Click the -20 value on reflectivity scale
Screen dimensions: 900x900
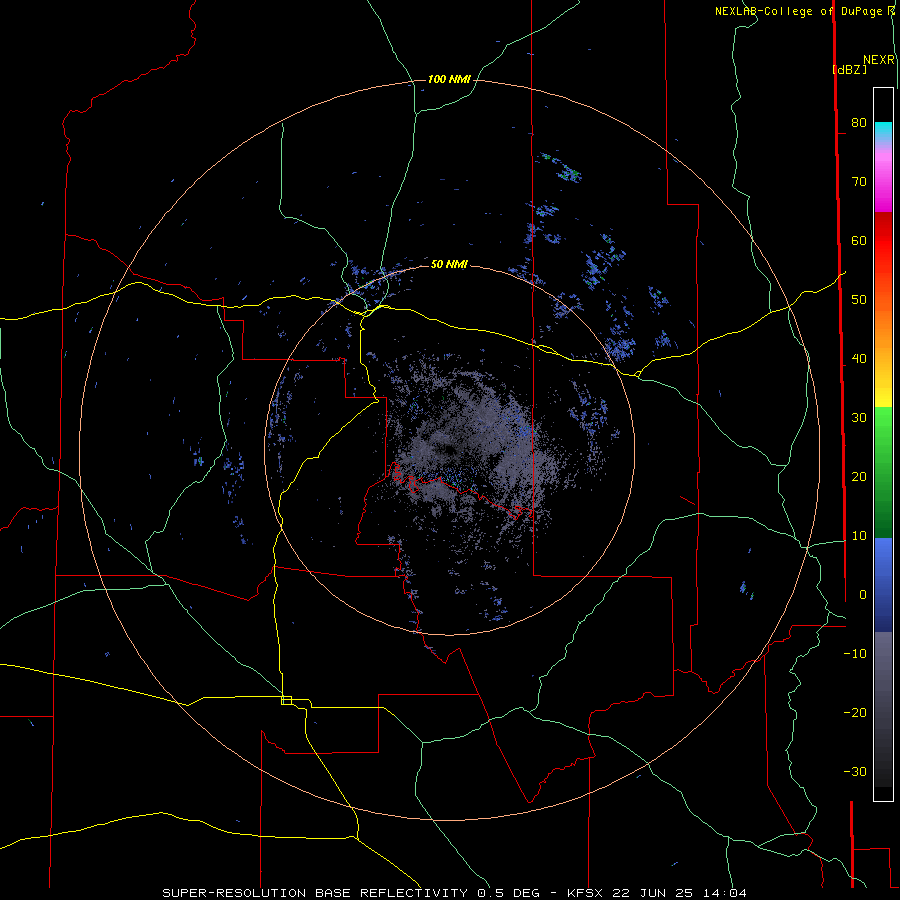tap(855, 712)
